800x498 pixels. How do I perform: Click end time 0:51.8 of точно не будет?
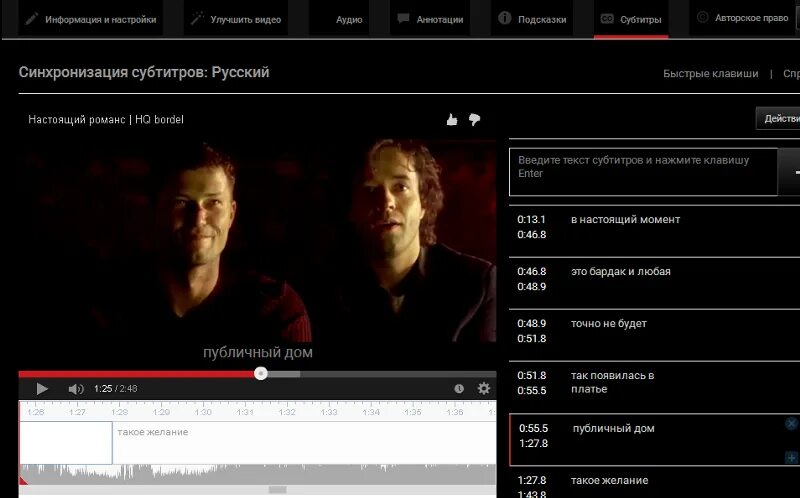(532, 338)
